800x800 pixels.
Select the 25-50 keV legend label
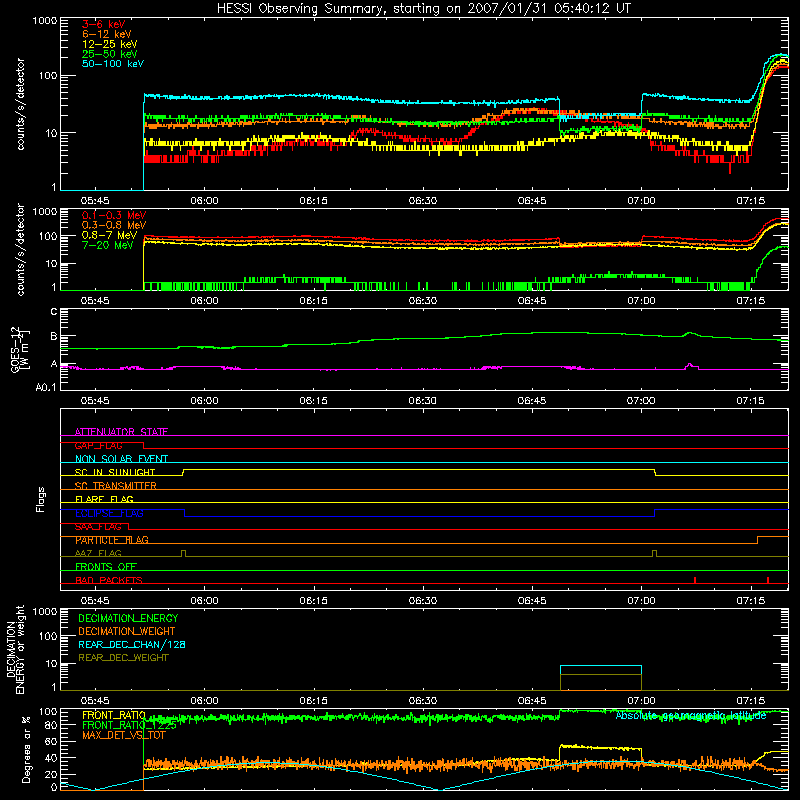pyautogui.click(x=110, y=54)
